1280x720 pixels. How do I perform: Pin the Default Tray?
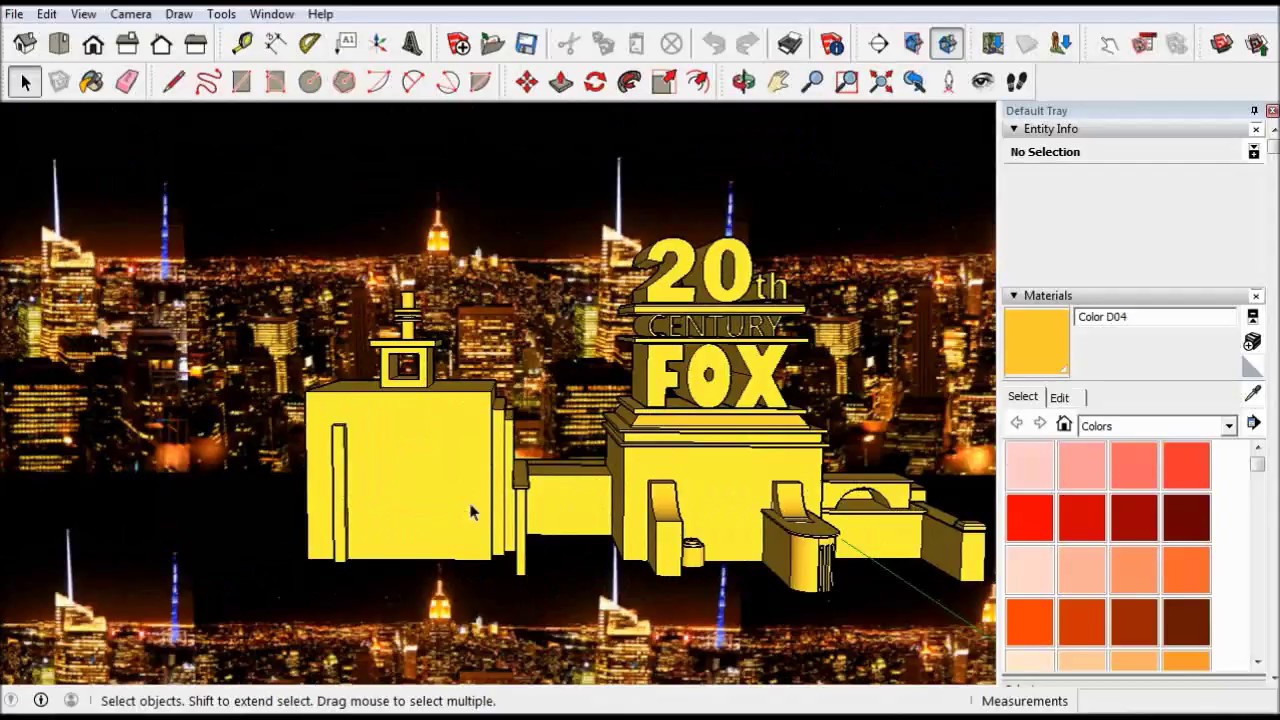tap(1254, 111)
